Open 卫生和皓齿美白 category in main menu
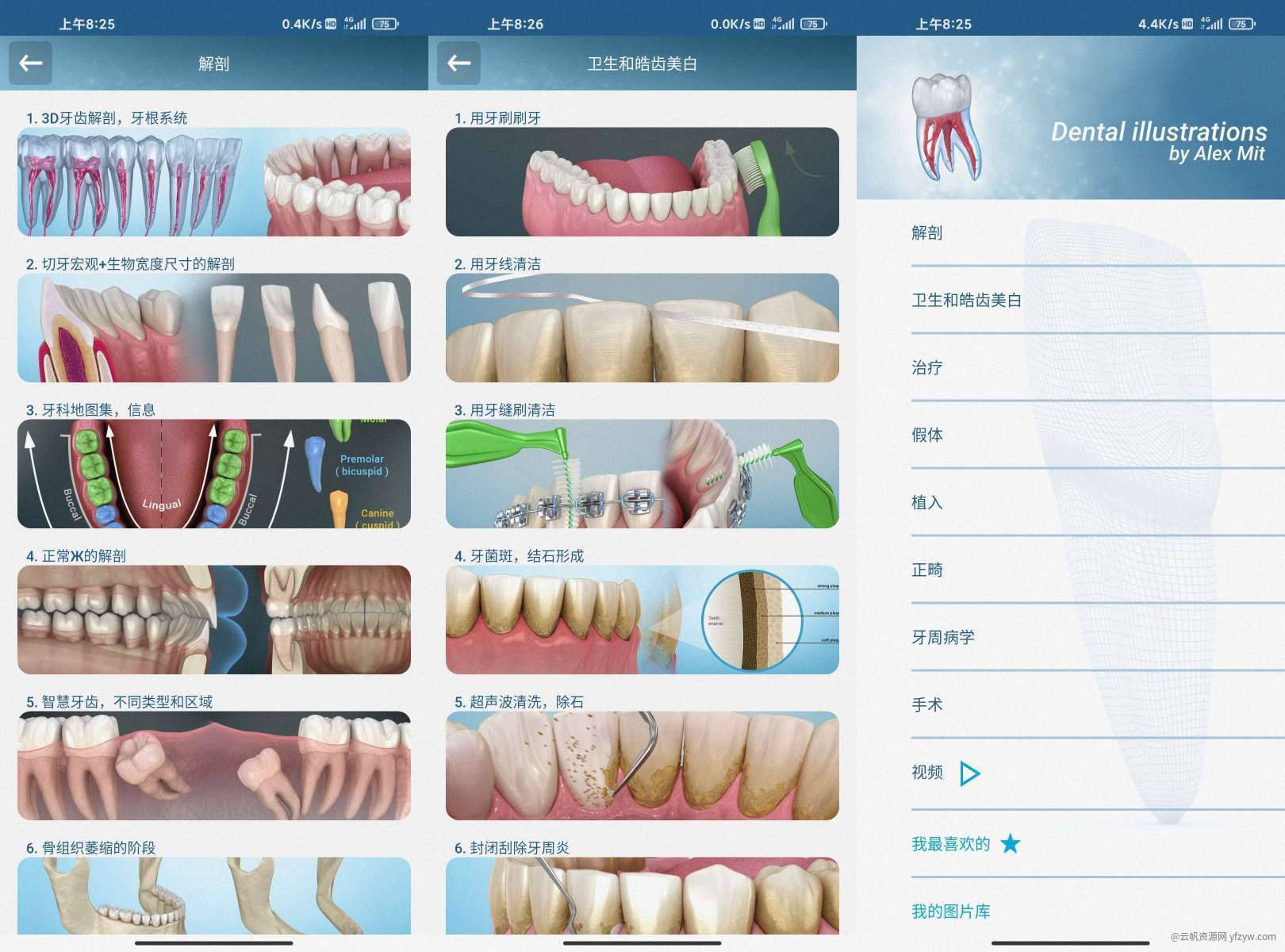Viewport: 1285px width, 952px height. [x=1098, y=300]
